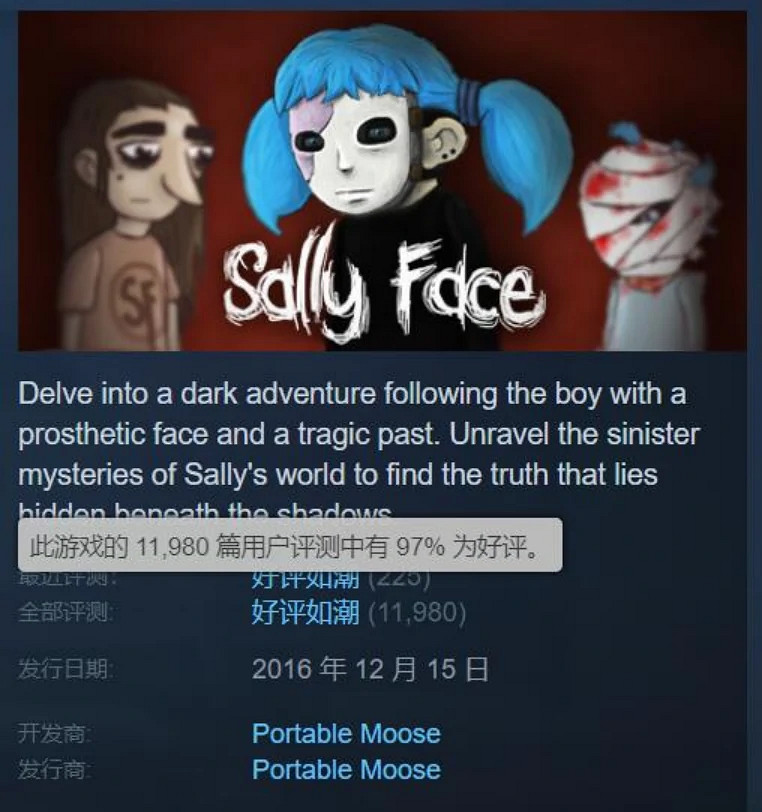The width and height of the screenshot is (762, 812).
Task: Click the 开发商 label
Action: pyautogui.click(x=54, y=733)
